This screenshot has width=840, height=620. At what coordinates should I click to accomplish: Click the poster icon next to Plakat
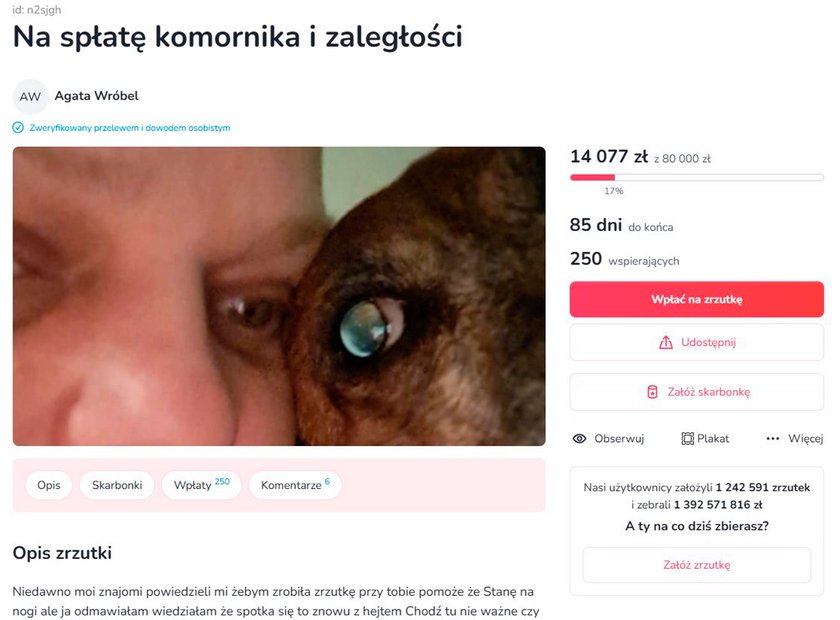coord(687,439)
